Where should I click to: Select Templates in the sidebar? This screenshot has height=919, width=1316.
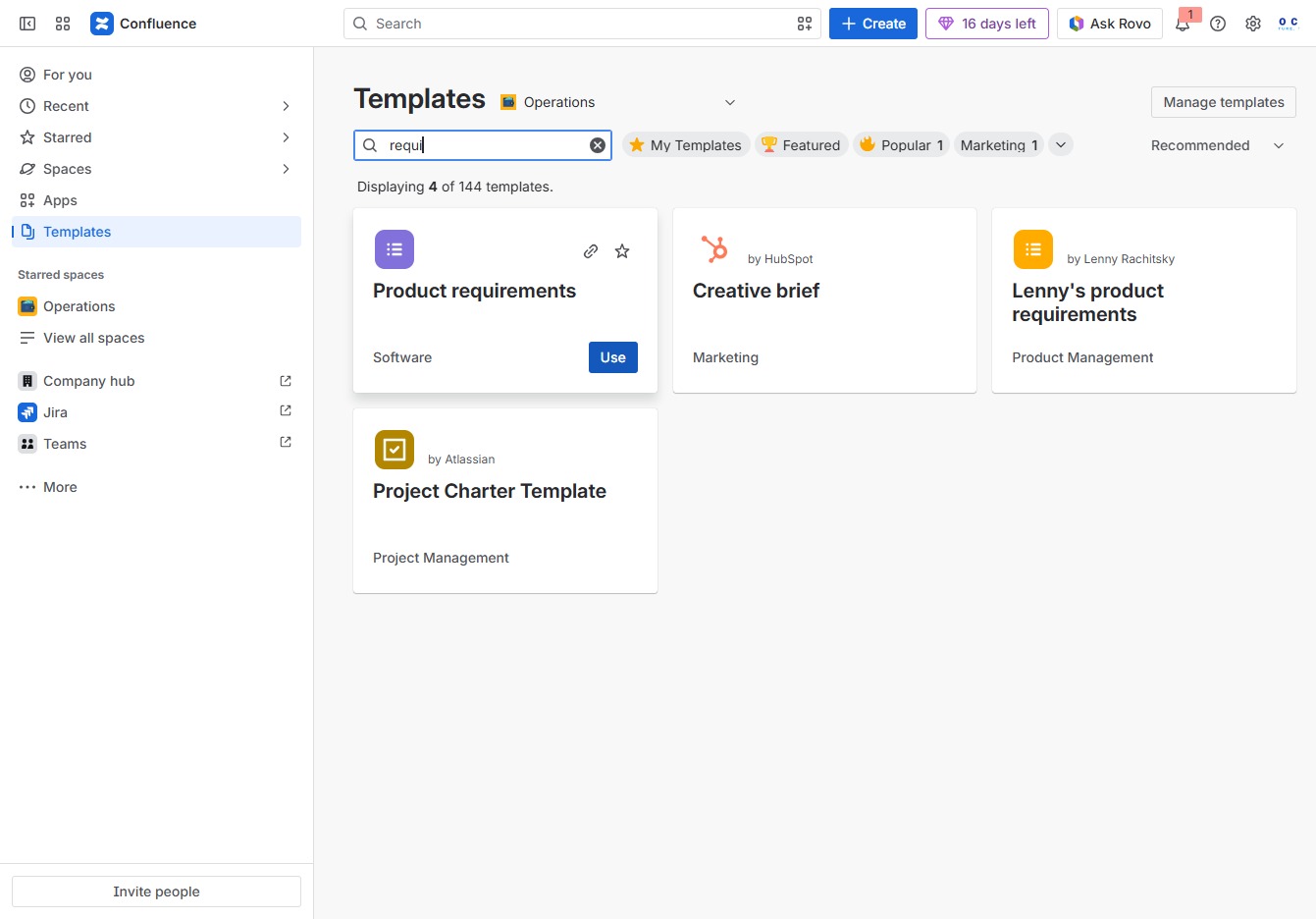[157, 232]
